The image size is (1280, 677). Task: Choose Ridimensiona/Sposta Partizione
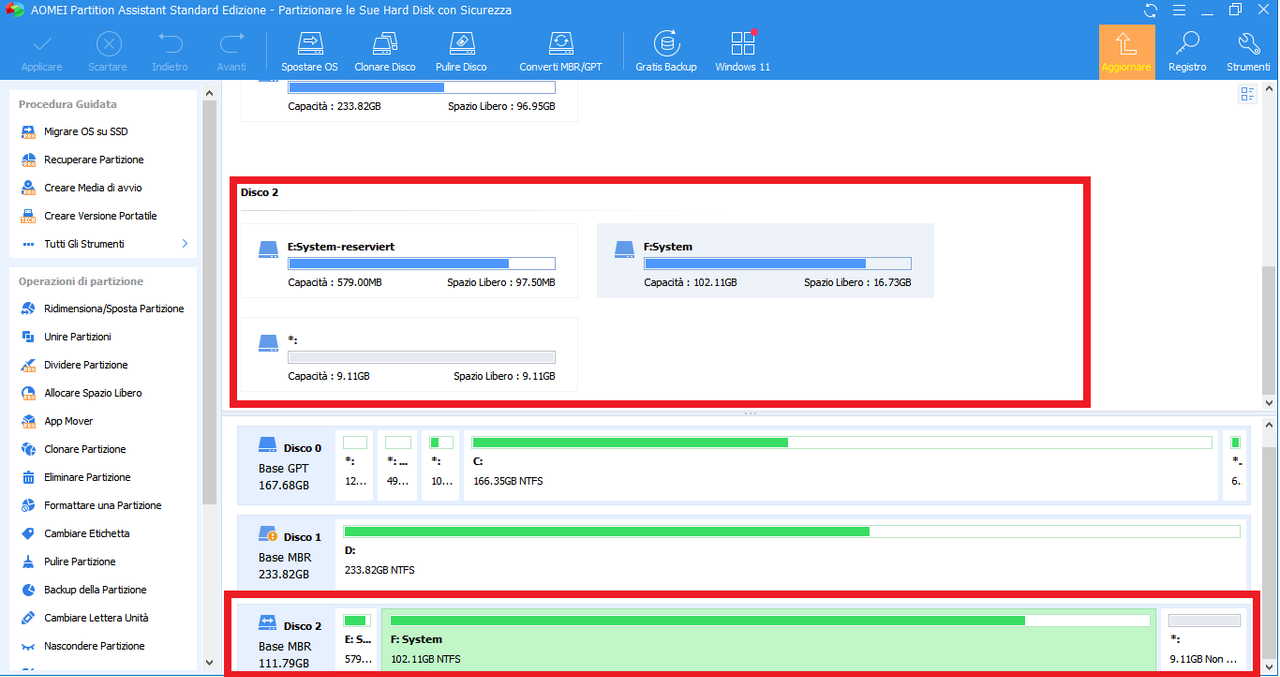[114, 308]
